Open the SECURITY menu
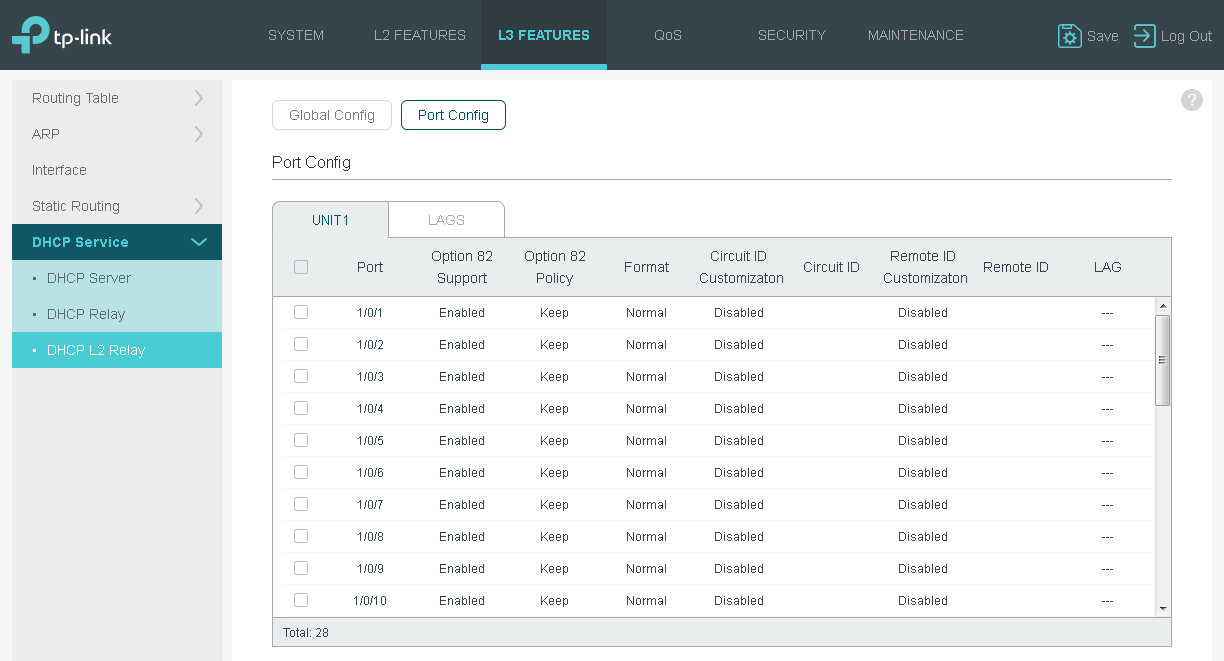Image resolution: width=1224 pixels, height=661 pixels. click(792, 35)
